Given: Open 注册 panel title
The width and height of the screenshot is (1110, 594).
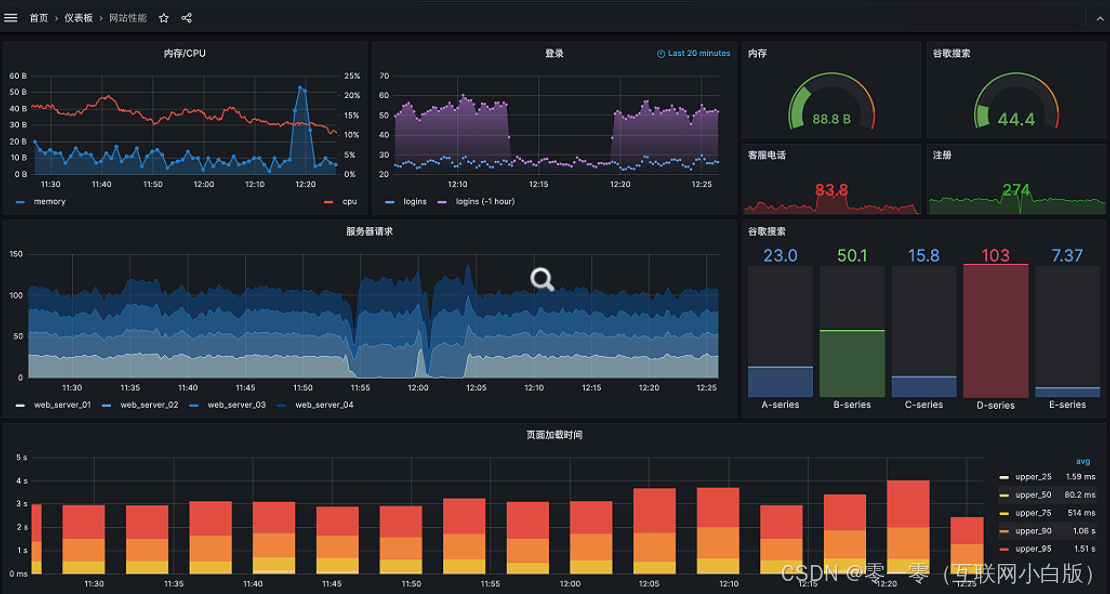Looking at the screenshot, I should pos(942,155).
